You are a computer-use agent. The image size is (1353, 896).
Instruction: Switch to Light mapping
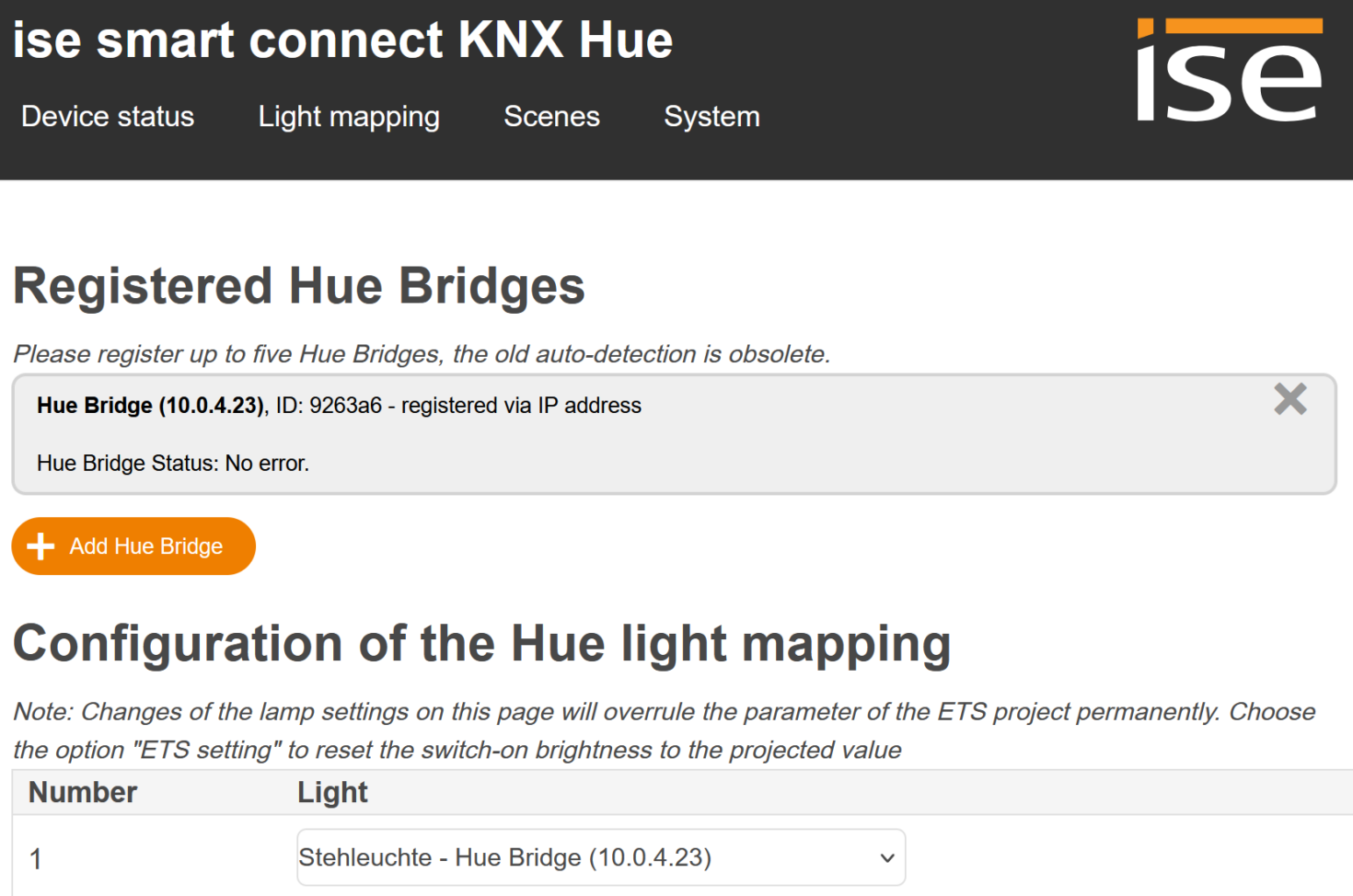point(349,117)
